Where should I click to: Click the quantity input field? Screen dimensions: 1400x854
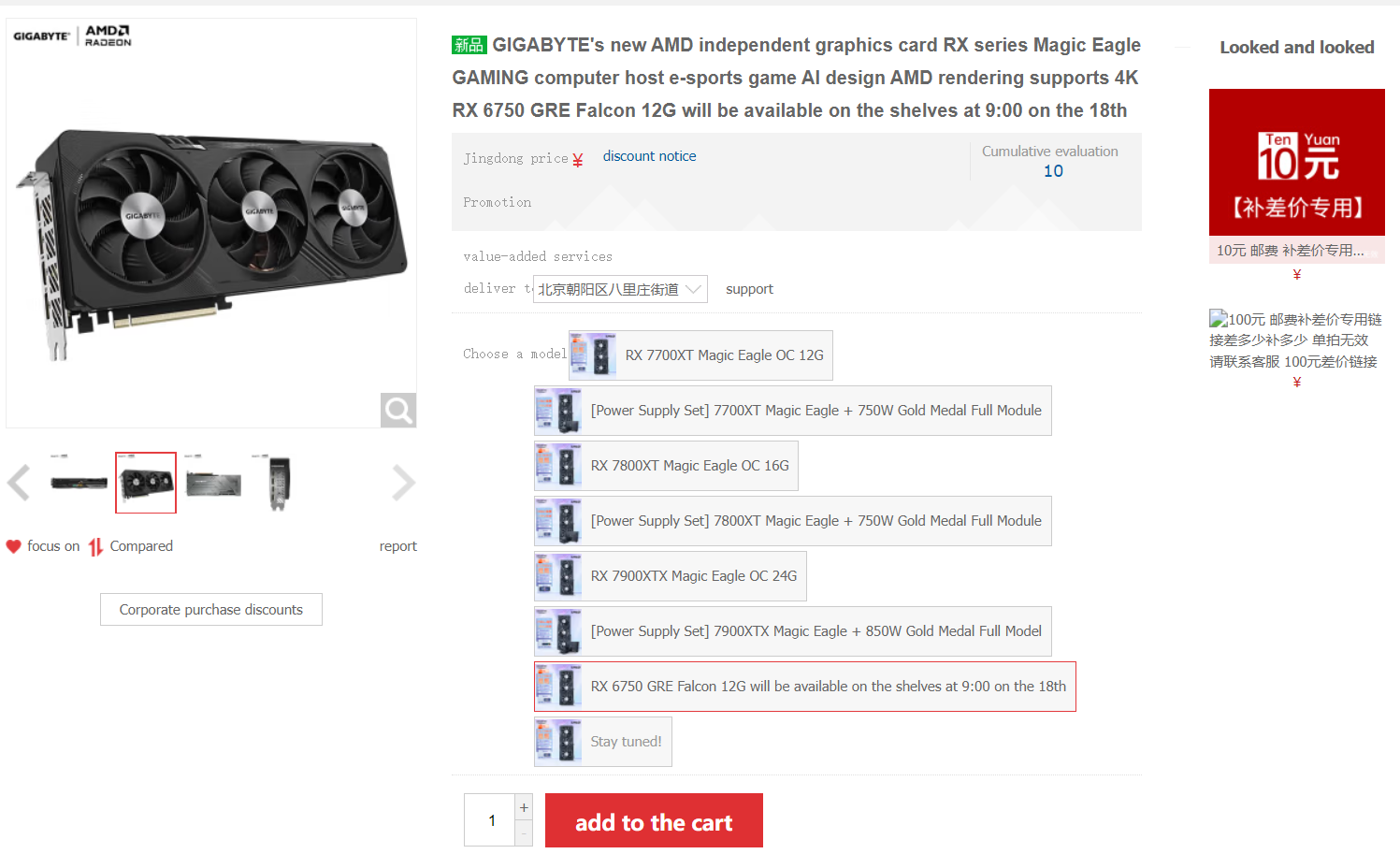(490, 820)
